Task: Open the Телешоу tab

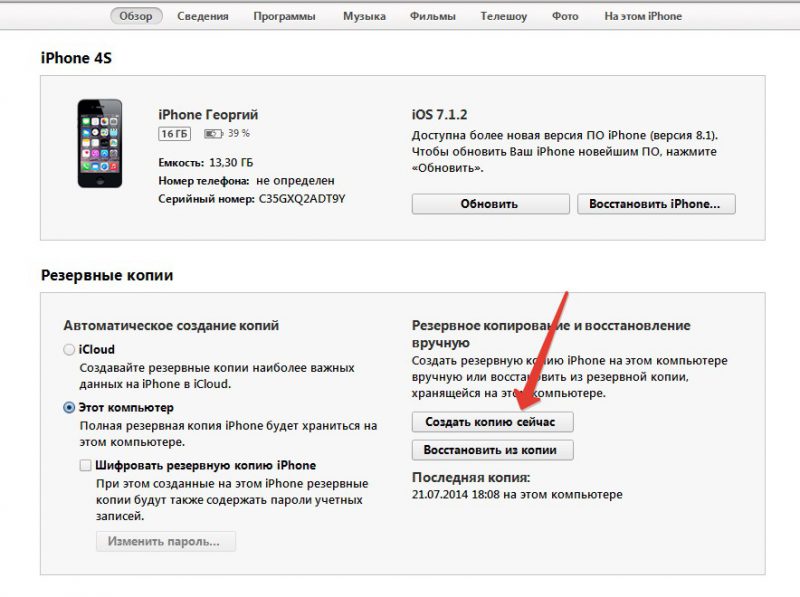Action: 504,16
